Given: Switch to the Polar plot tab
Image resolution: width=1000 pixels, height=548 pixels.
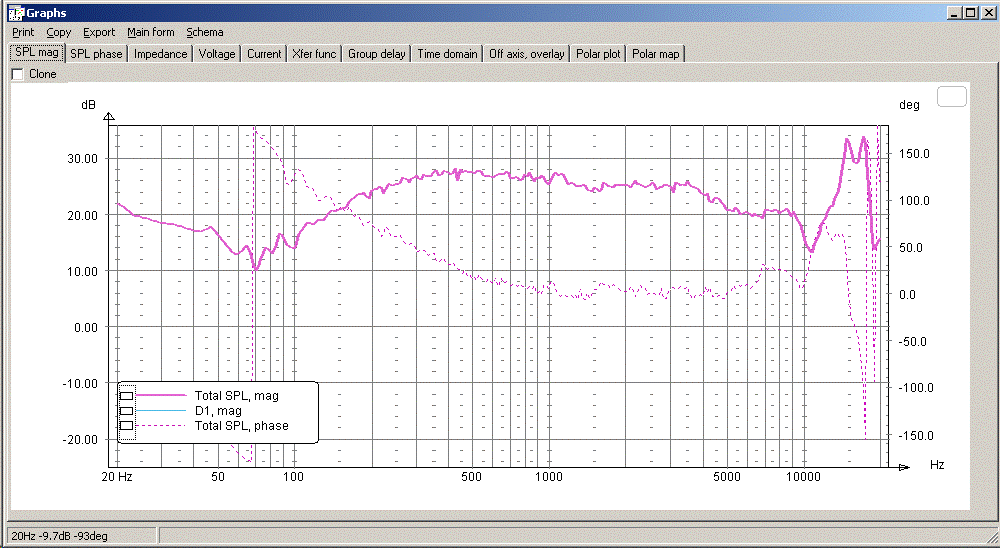Looking at the screenshot, I should pyautogui.click(x=598, y=54).
